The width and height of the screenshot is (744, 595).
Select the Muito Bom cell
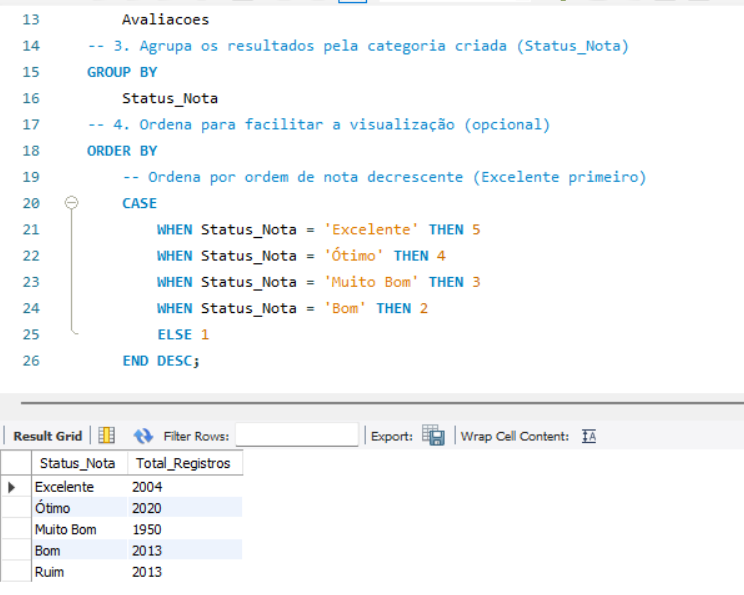tap(80, 529)
